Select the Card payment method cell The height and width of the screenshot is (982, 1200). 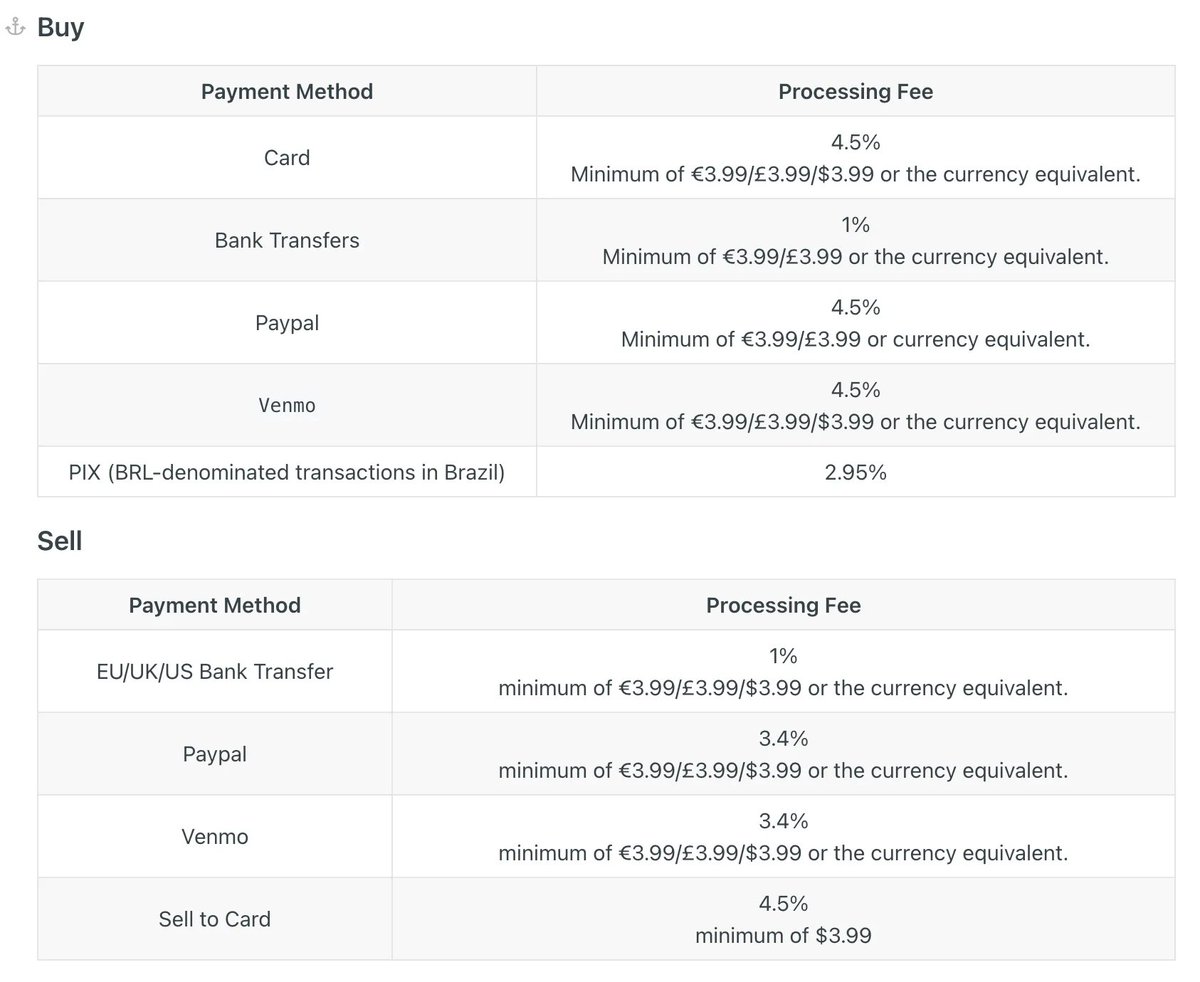coord(287,158)
